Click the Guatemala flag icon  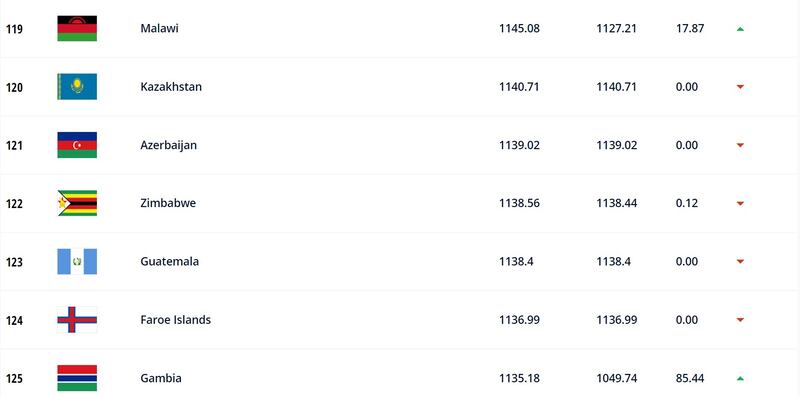[x=77, y=261]
